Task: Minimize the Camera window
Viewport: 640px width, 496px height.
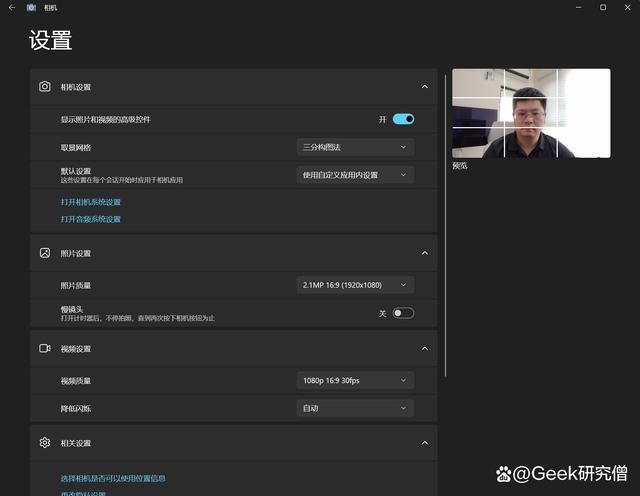Action: click(x=576, y=7)
